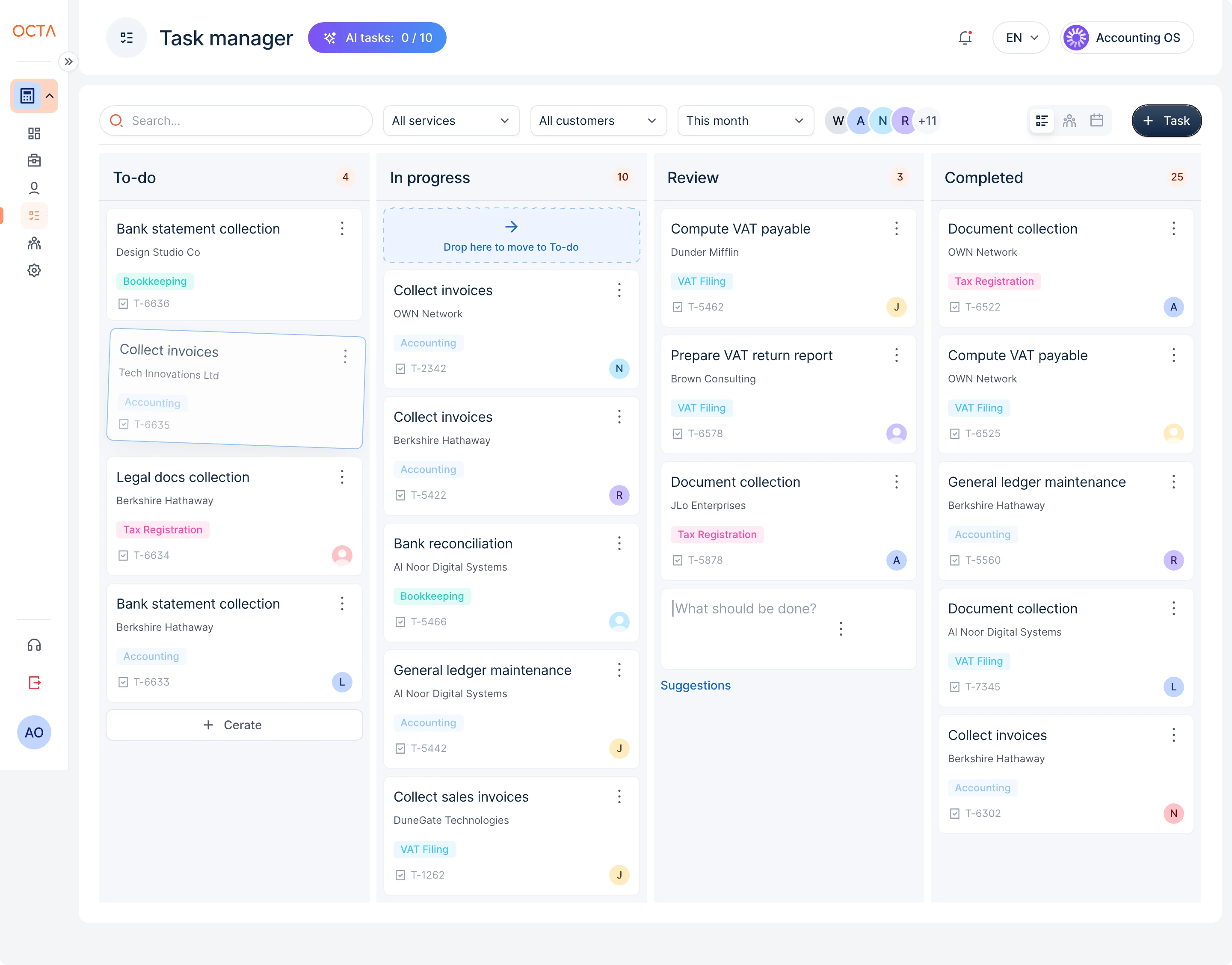Click the + Cerate button in To-do
Image resolution: width=1232 pixels, height=965 pixels.
[x=234, y=725]
